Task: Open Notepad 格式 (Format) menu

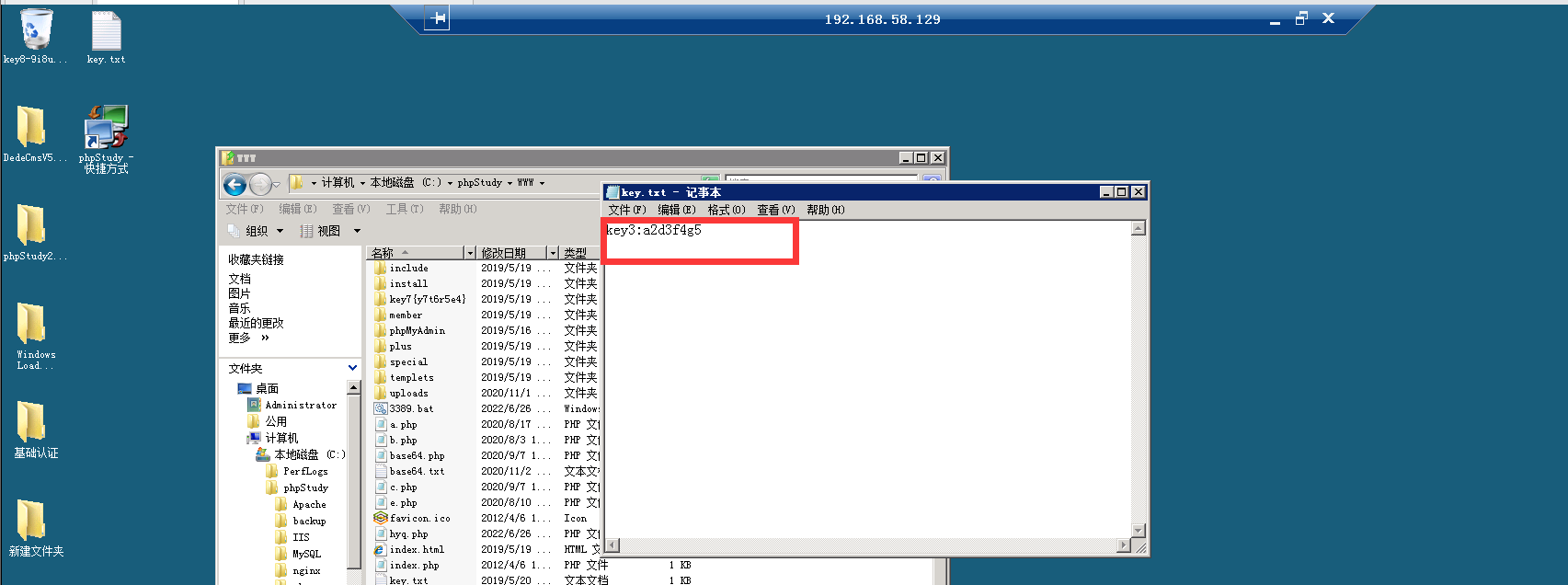Action: tap(726, 210)
